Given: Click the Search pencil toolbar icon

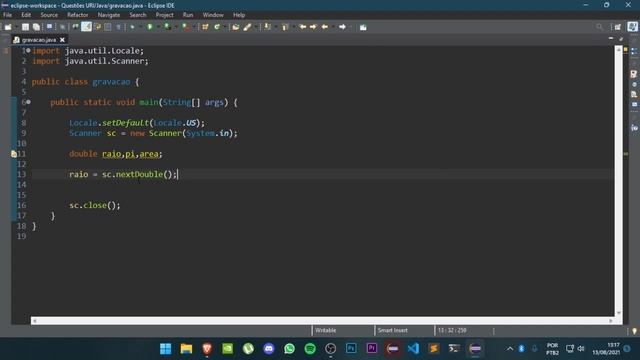Looking at the screenshot, I should [x=247, y=27].
